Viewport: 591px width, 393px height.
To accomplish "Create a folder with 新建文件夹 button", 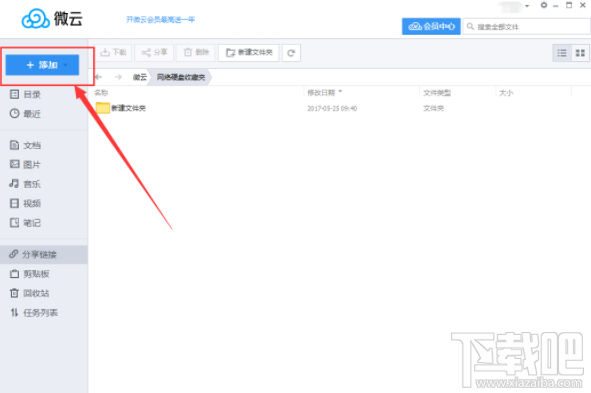I will pos(249,52).
